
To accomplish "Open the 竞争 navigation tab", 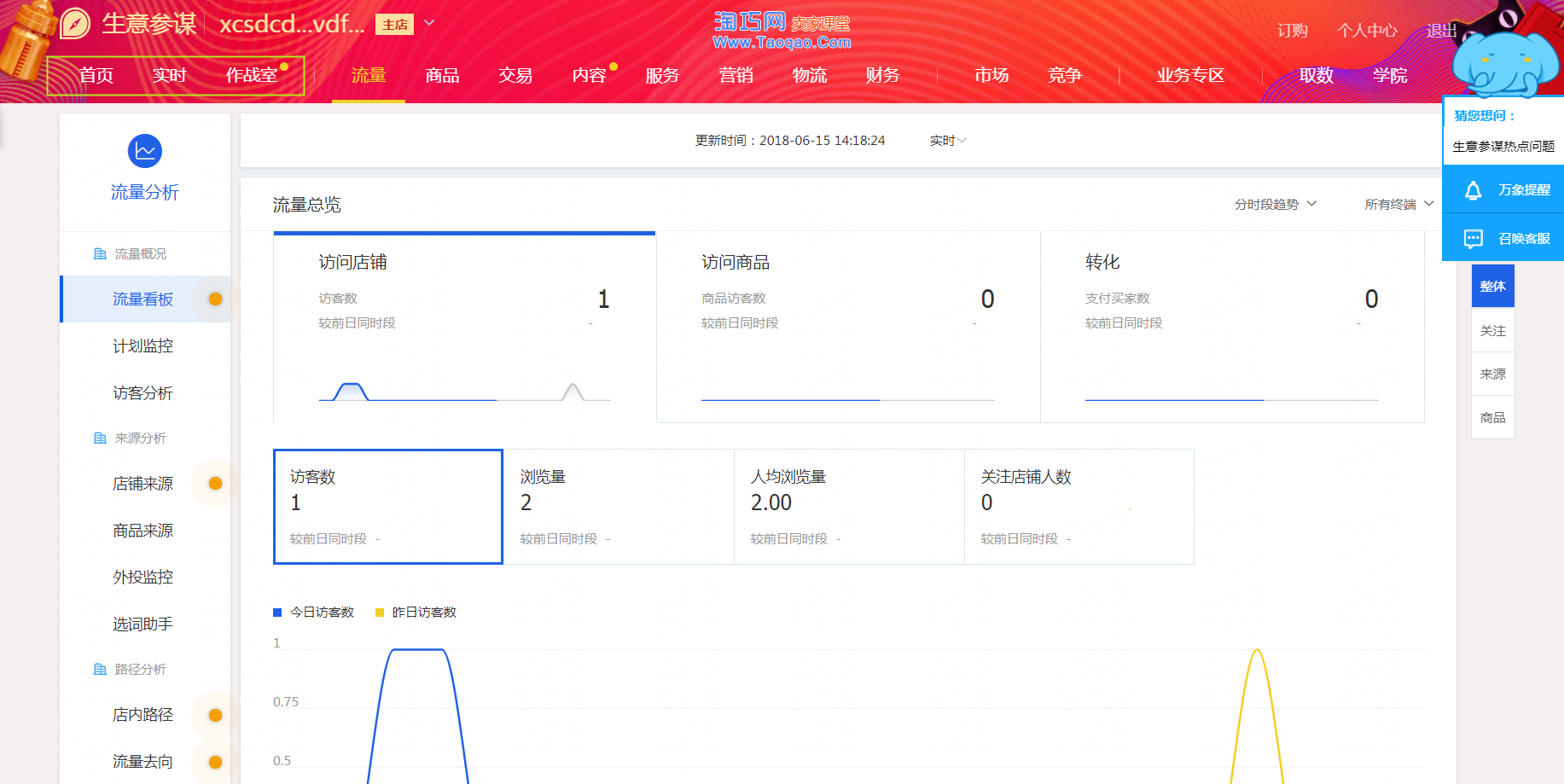I will 1065,75.
